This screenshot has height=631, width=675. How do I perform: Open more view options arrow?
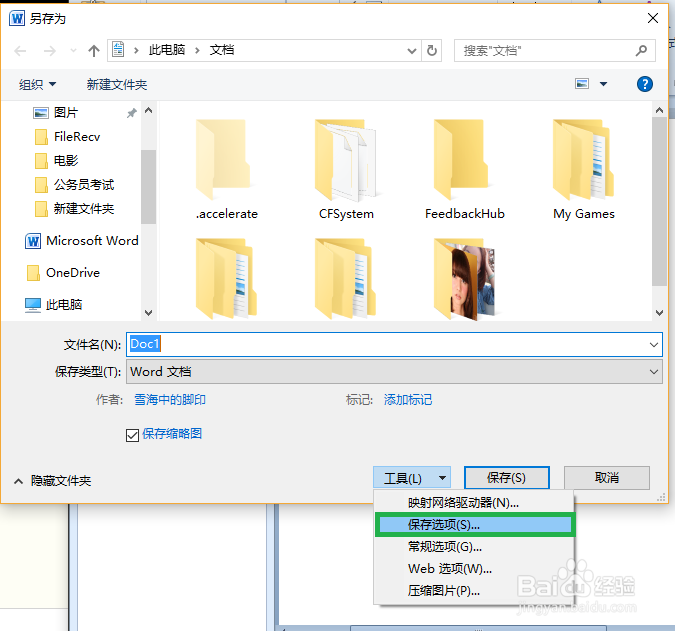tap(604, 84)
